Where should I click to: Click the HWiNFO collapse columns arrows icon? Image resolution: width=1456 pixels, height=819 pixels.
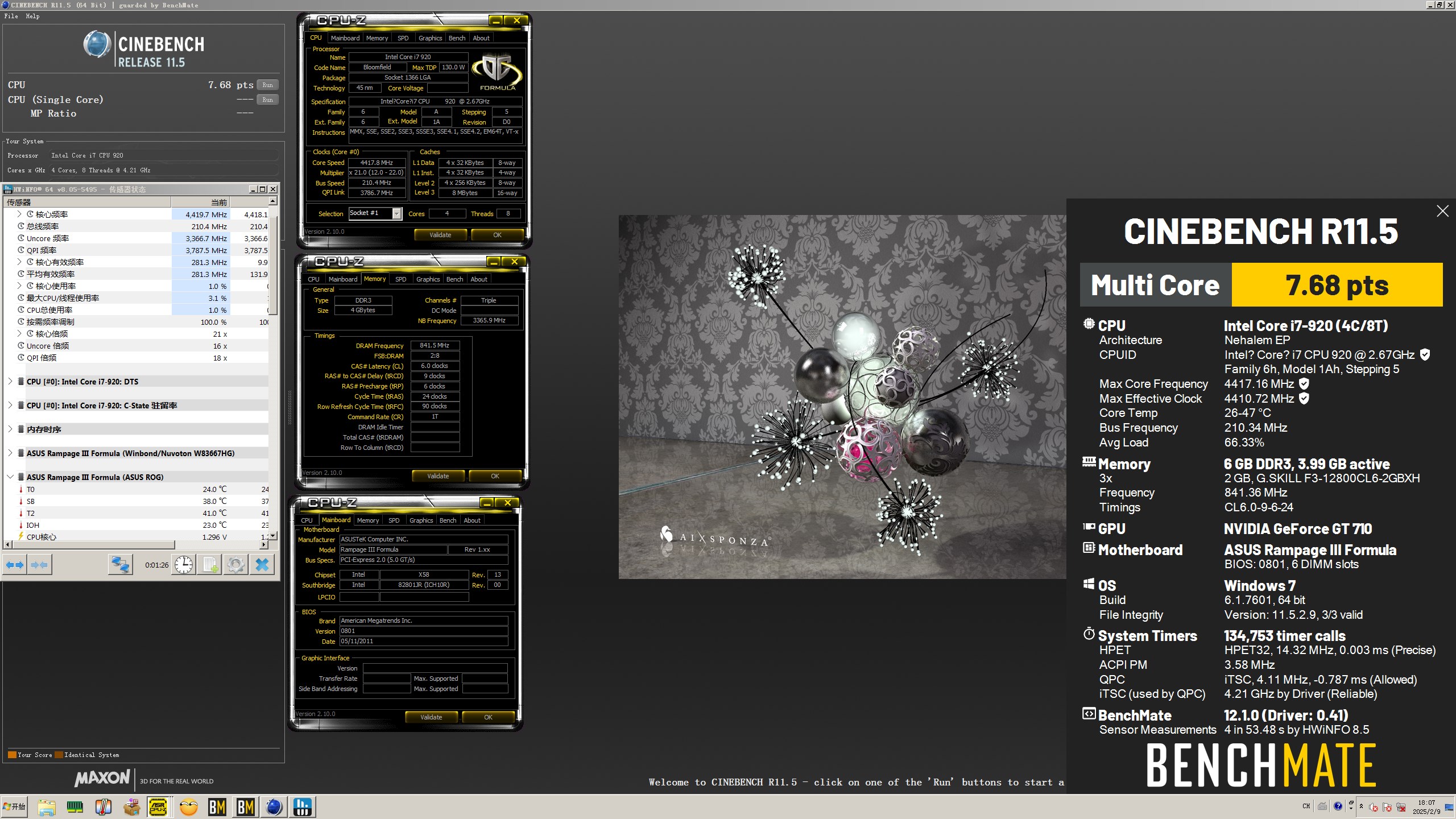[39, 565]
